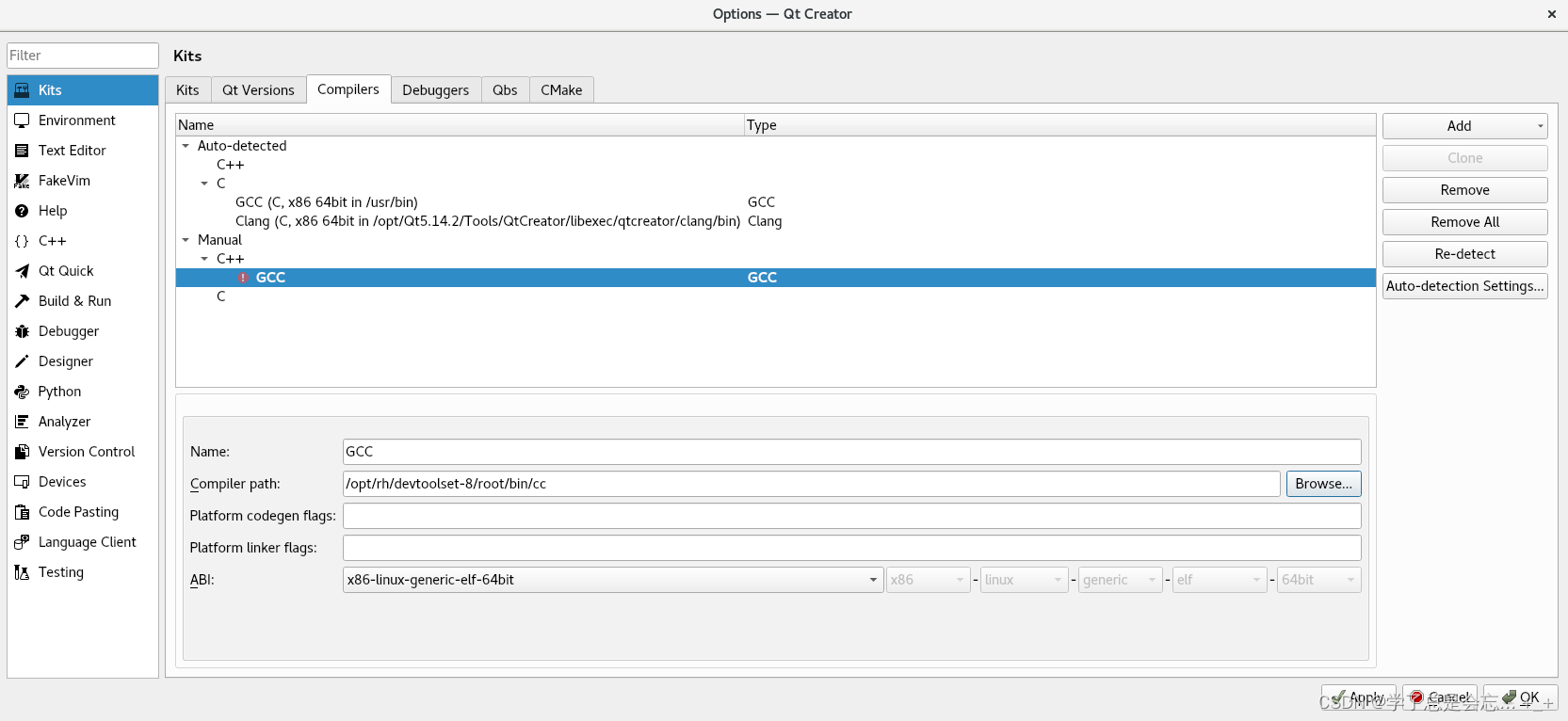Viewport: 1568px width, 721px height.
Task: Select the Python logo icon
Action: click(x=22, y=392)
